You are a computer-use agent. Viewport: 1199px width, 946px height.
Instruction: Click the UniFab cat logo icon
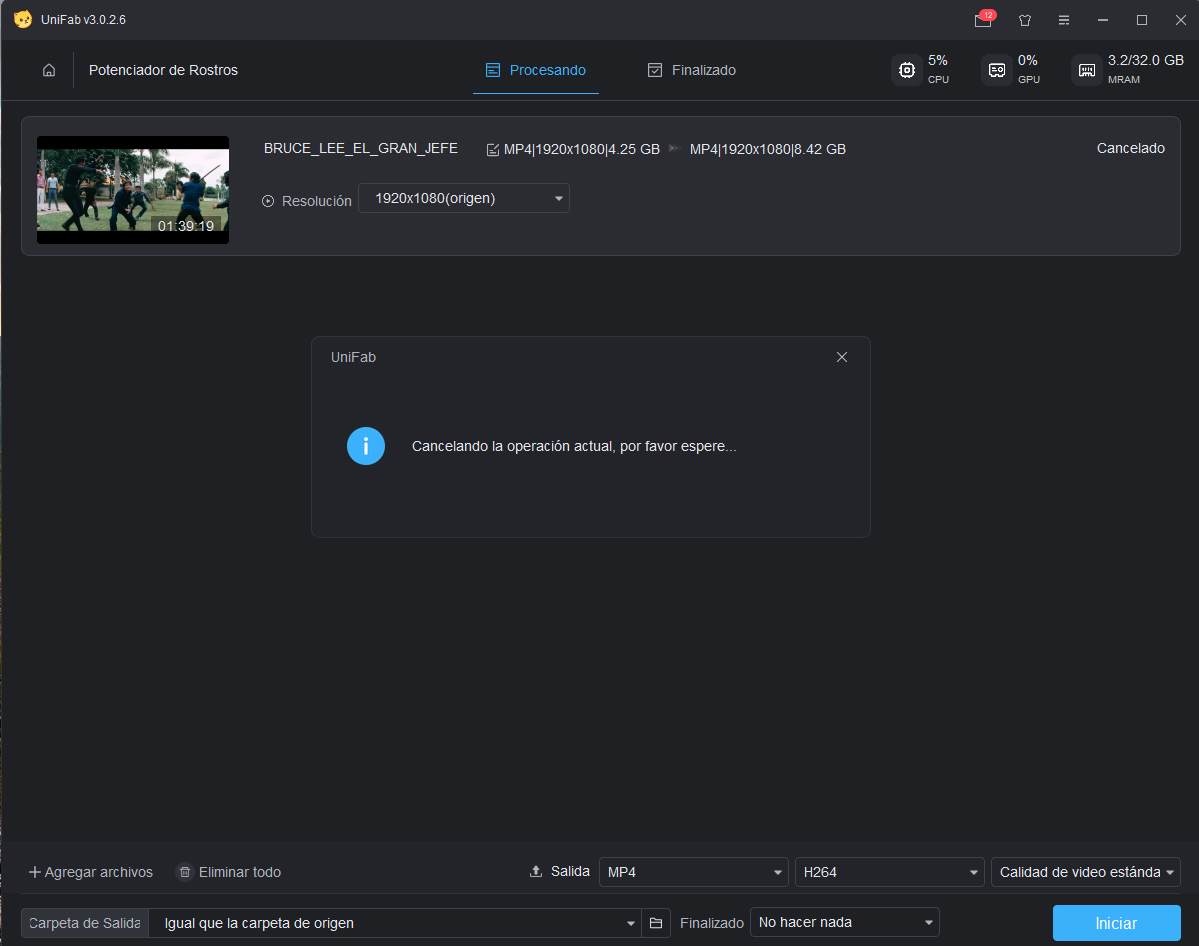23,19
